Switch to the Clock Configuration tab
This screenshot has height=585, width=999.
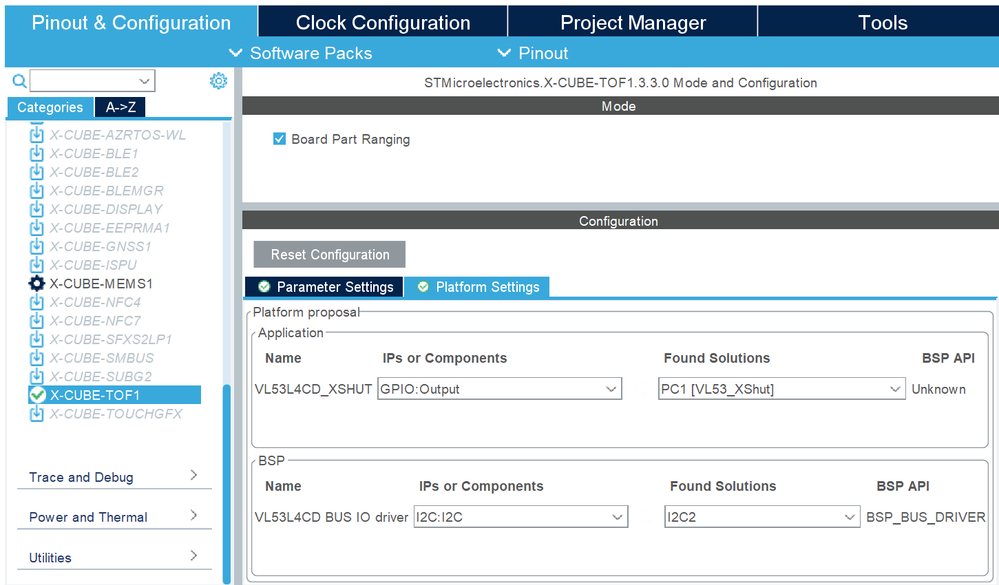383,22
